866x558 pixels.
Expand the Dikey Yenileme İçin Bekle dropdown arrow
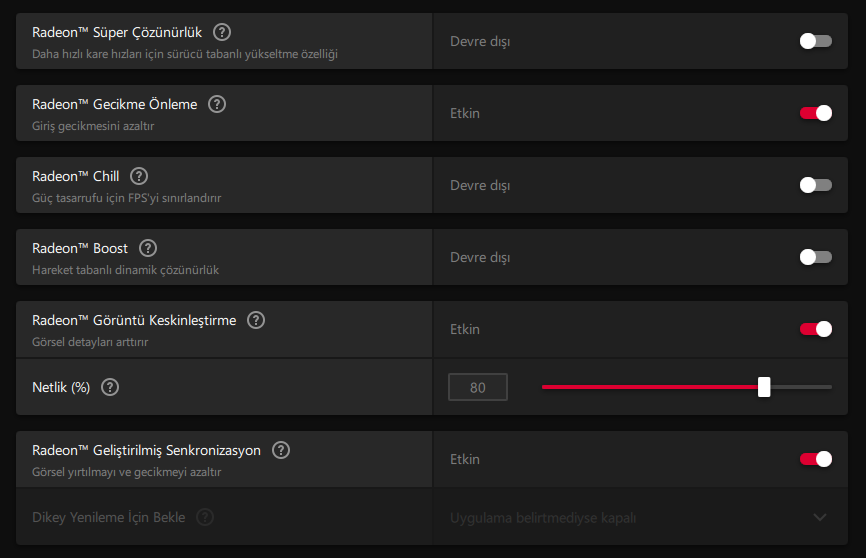point(820,517)
